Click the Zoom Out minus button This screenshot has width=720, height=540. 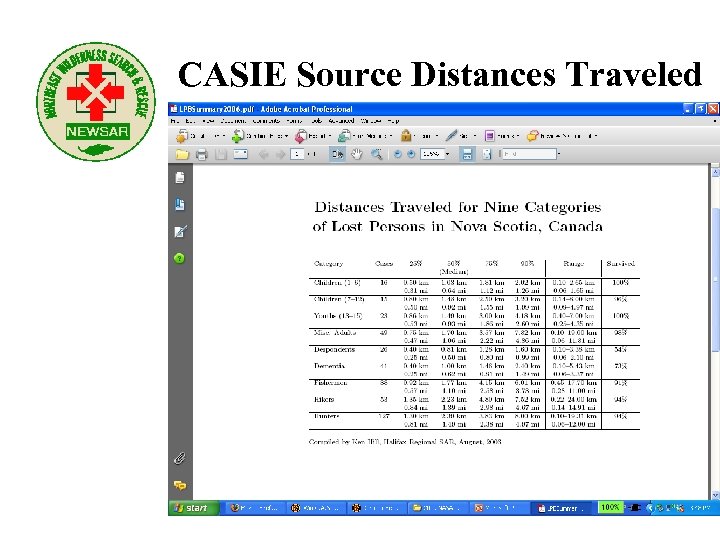click(398, 154)
